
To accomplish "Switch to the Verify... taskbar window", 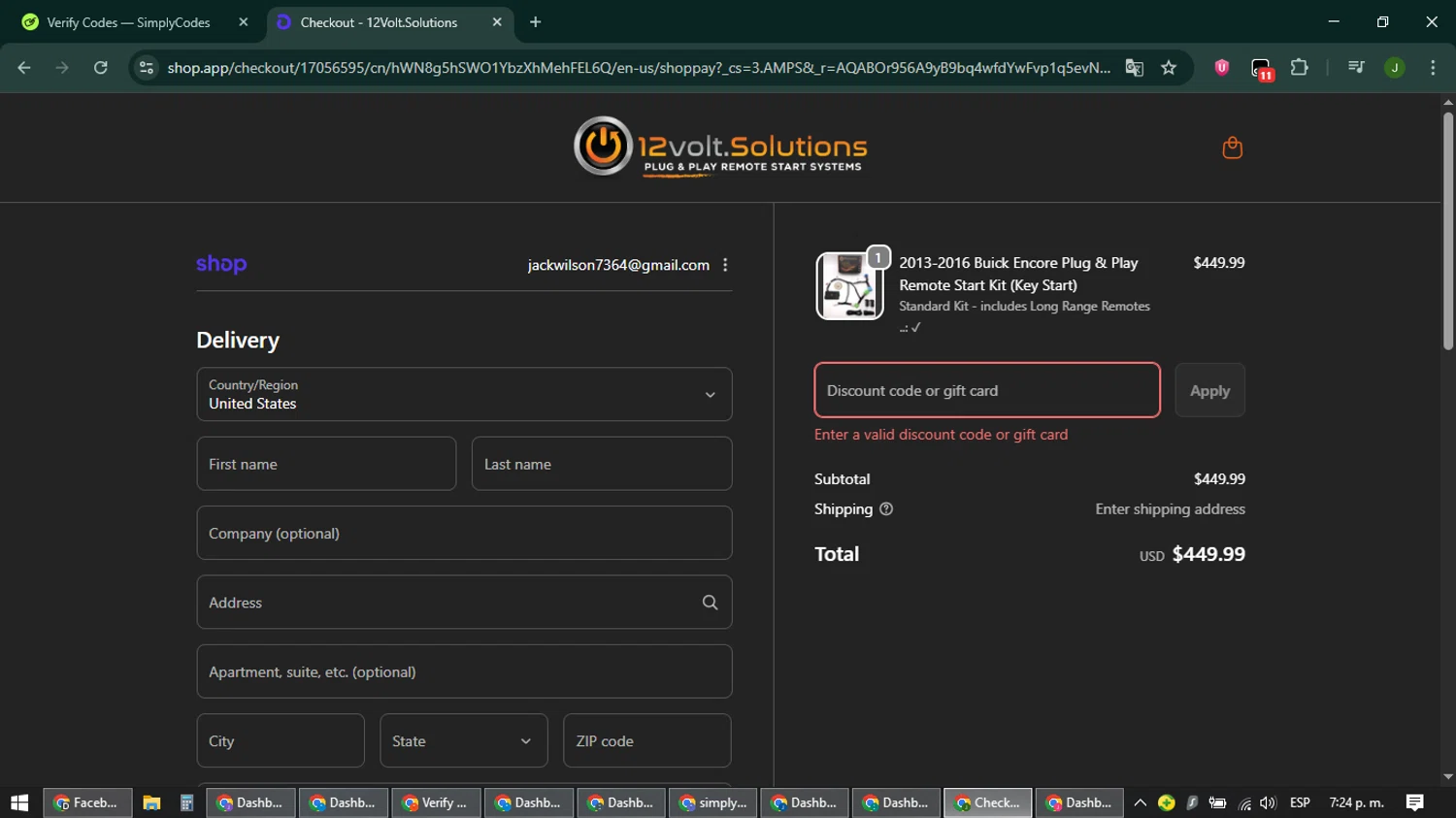I will point(436,802).
